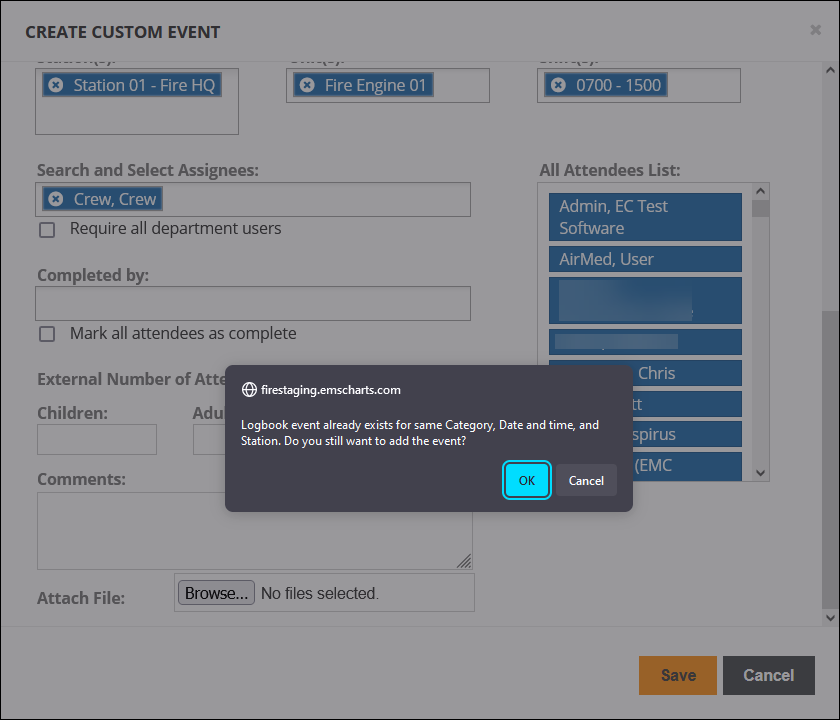Enable Mark all attendees as complete
Image resolution: width=840 pixels, height=720 pixels.
pos(47,334)
